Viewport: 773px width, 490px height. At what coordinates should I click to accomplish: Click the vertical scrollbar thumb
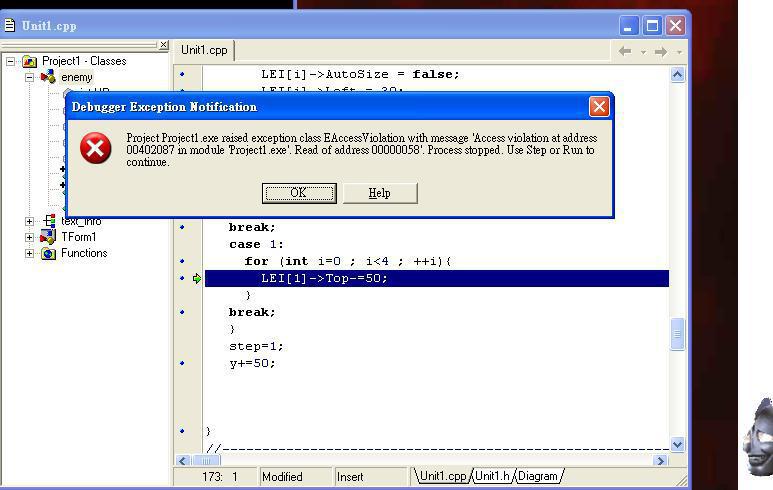click(677, 334)
